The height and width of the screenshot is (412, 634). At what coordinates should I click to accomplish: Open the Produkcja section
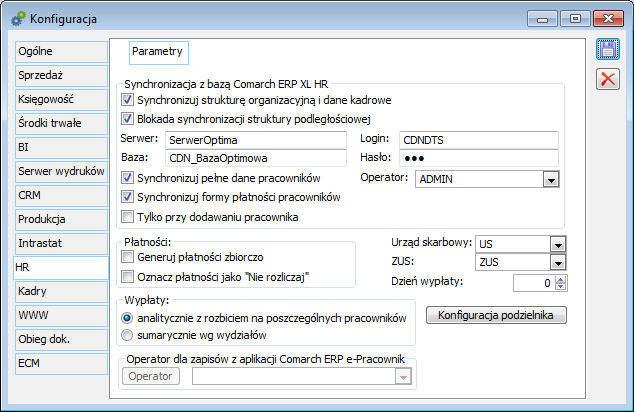tap(61, 219)
